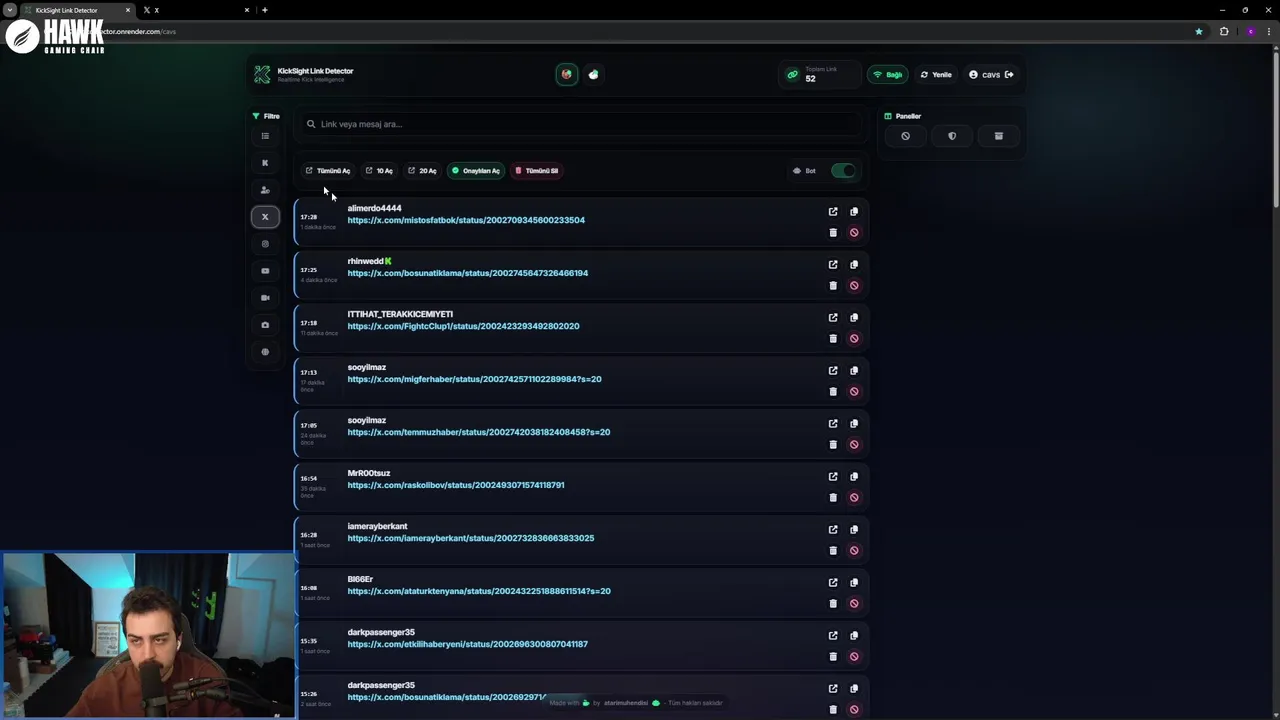
Task: Click the Filtre label
Action: click(x=266, y=116)
